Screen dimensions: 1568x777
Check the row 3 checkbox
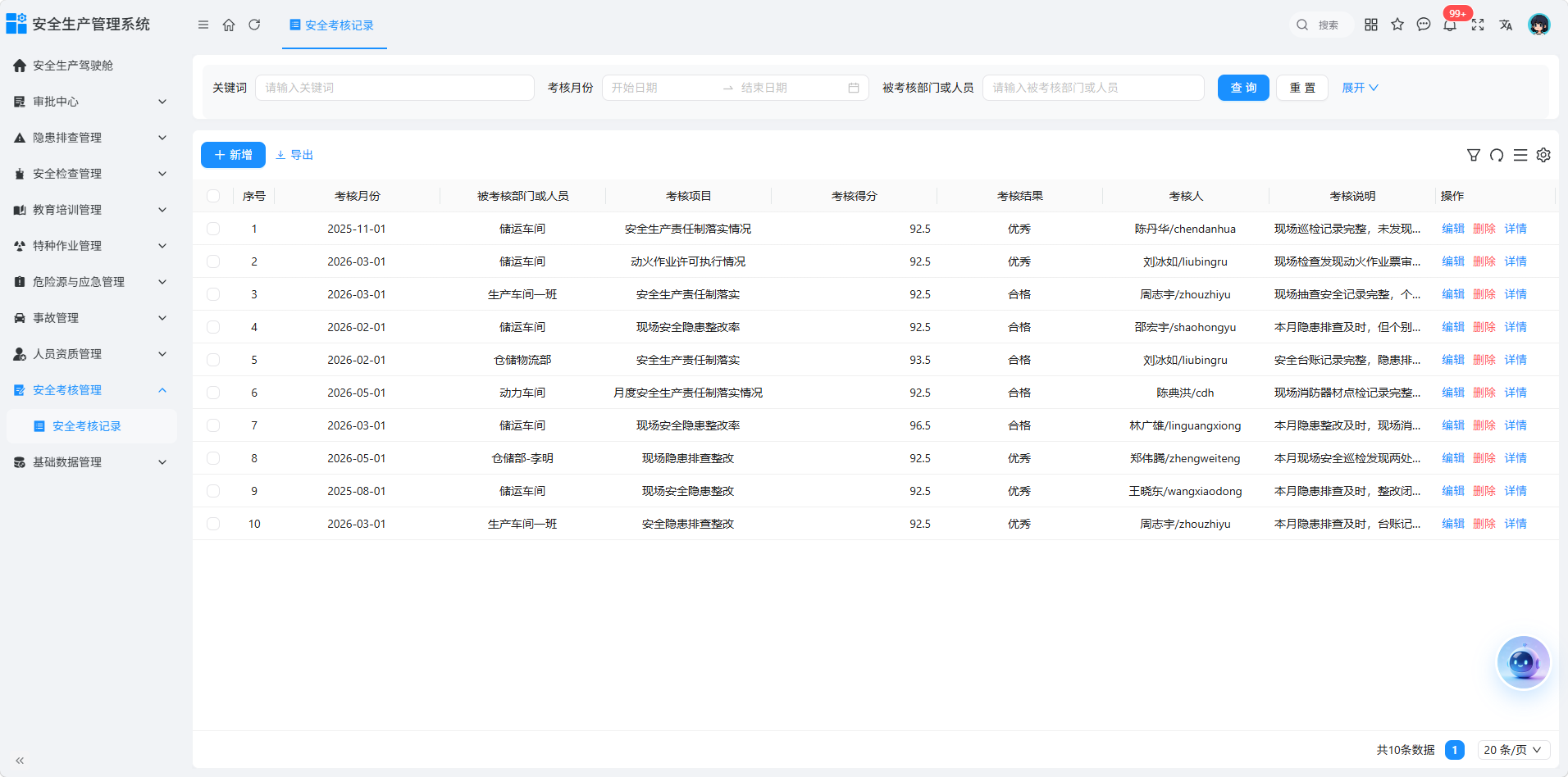click(213, 294)
